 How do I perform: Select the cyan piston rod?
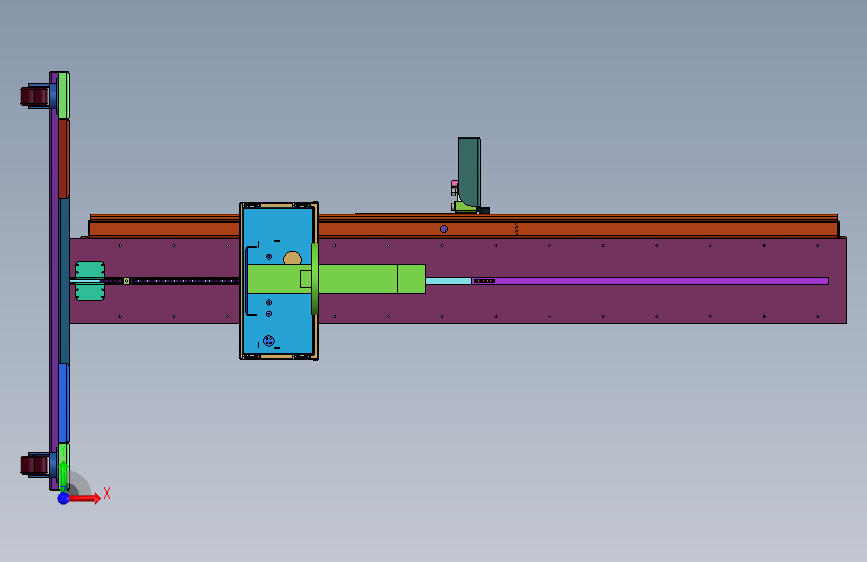448,281
